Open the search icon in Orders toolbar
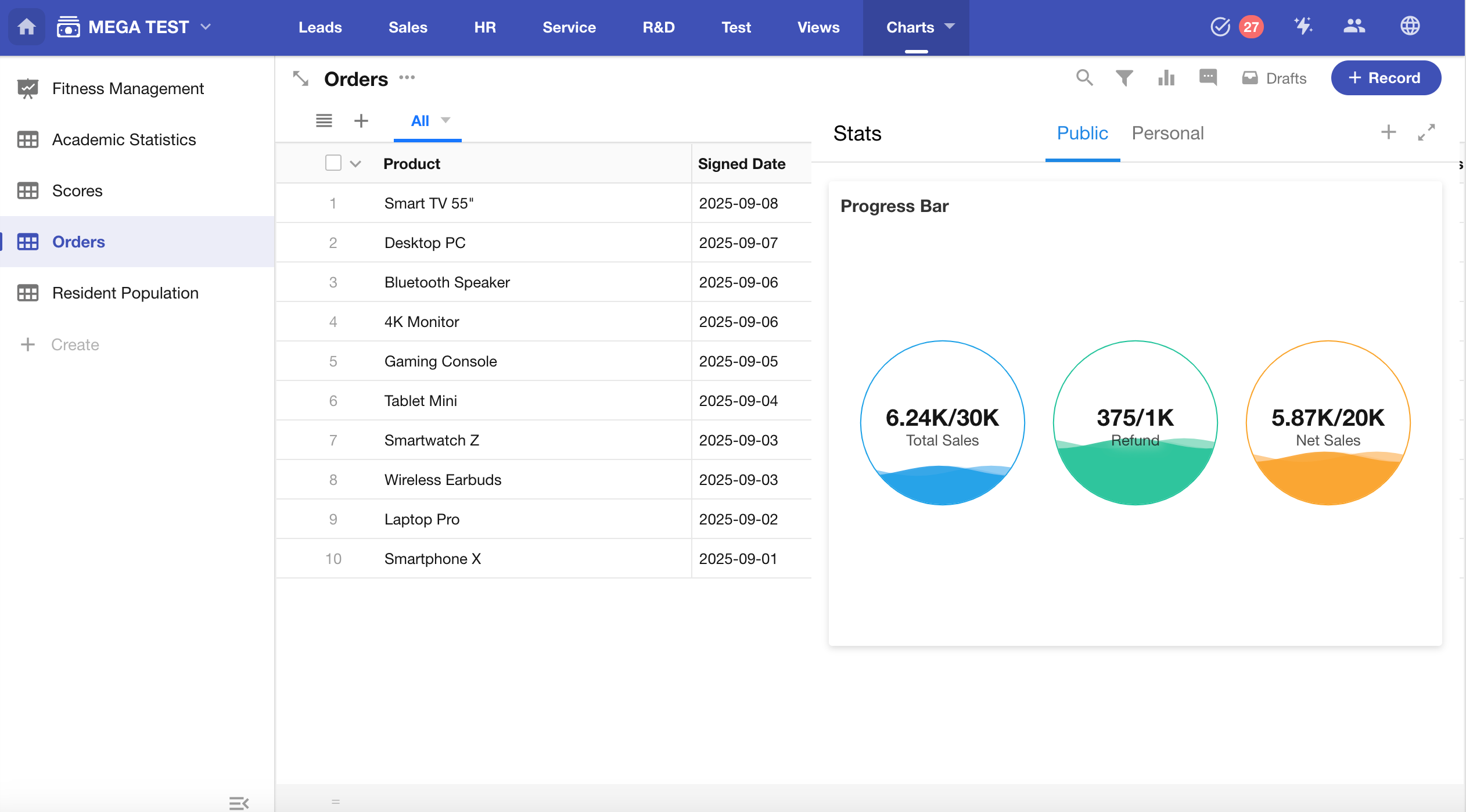1466x812 pixels. pos(1084,78)
